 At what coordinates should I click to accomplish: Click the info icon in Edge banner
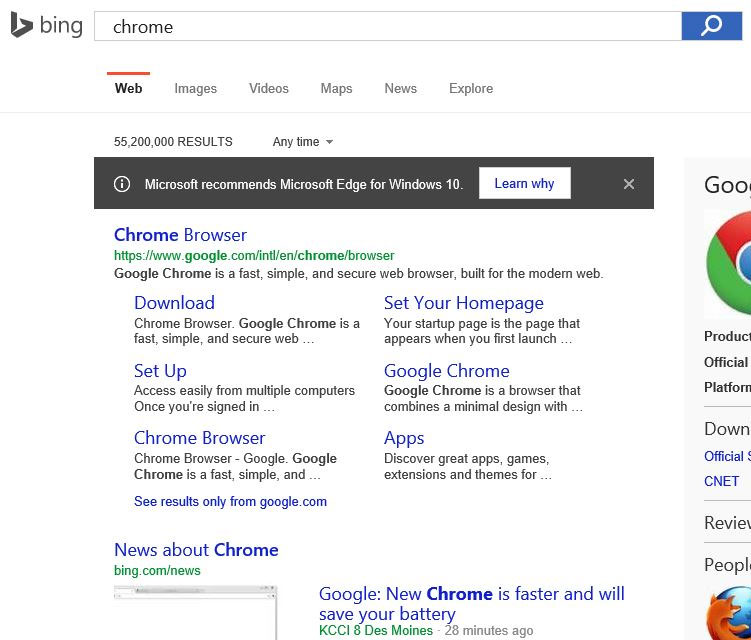(x=122, y=184)
